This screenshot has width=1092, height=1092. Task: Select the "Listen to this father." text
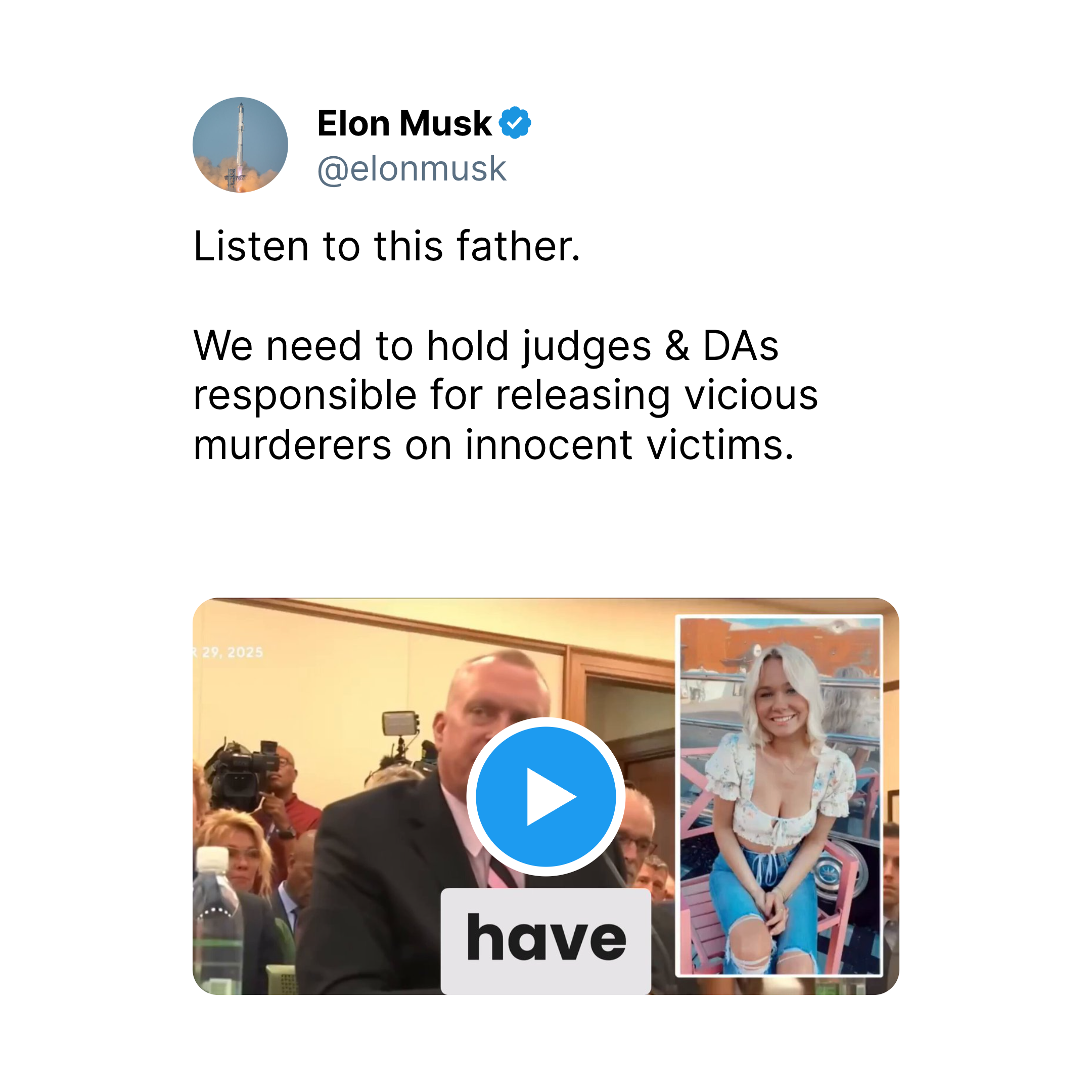(387, 246)
